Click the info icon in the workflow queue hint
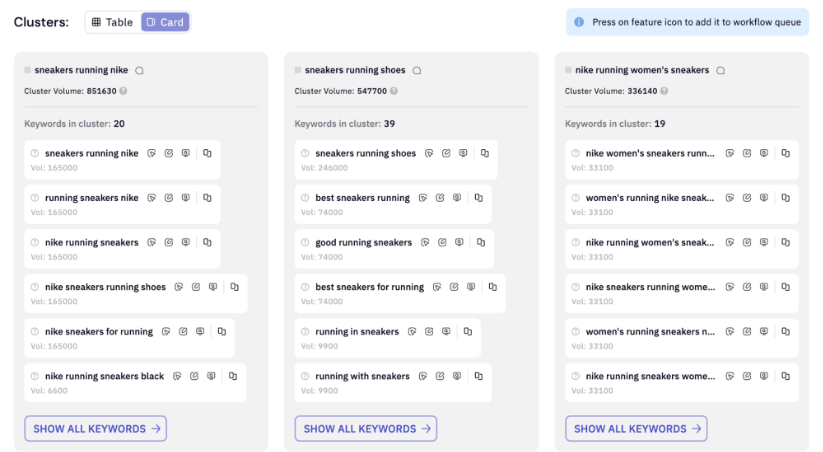The width and height of the screenshot is (823, 452). (581, 22)
